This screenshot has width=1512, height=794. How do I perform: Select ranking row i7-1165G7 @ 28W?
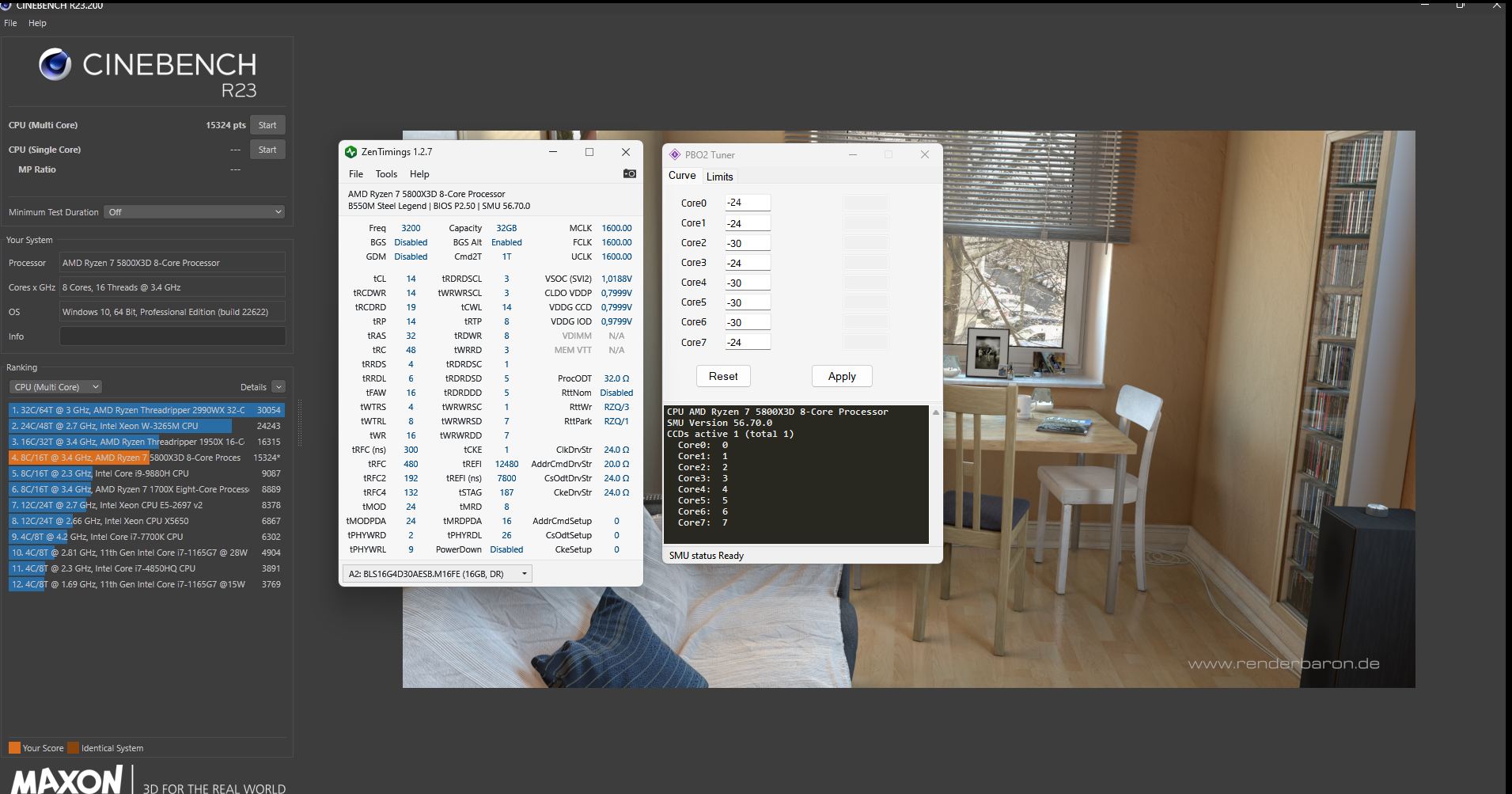(146, 553)
